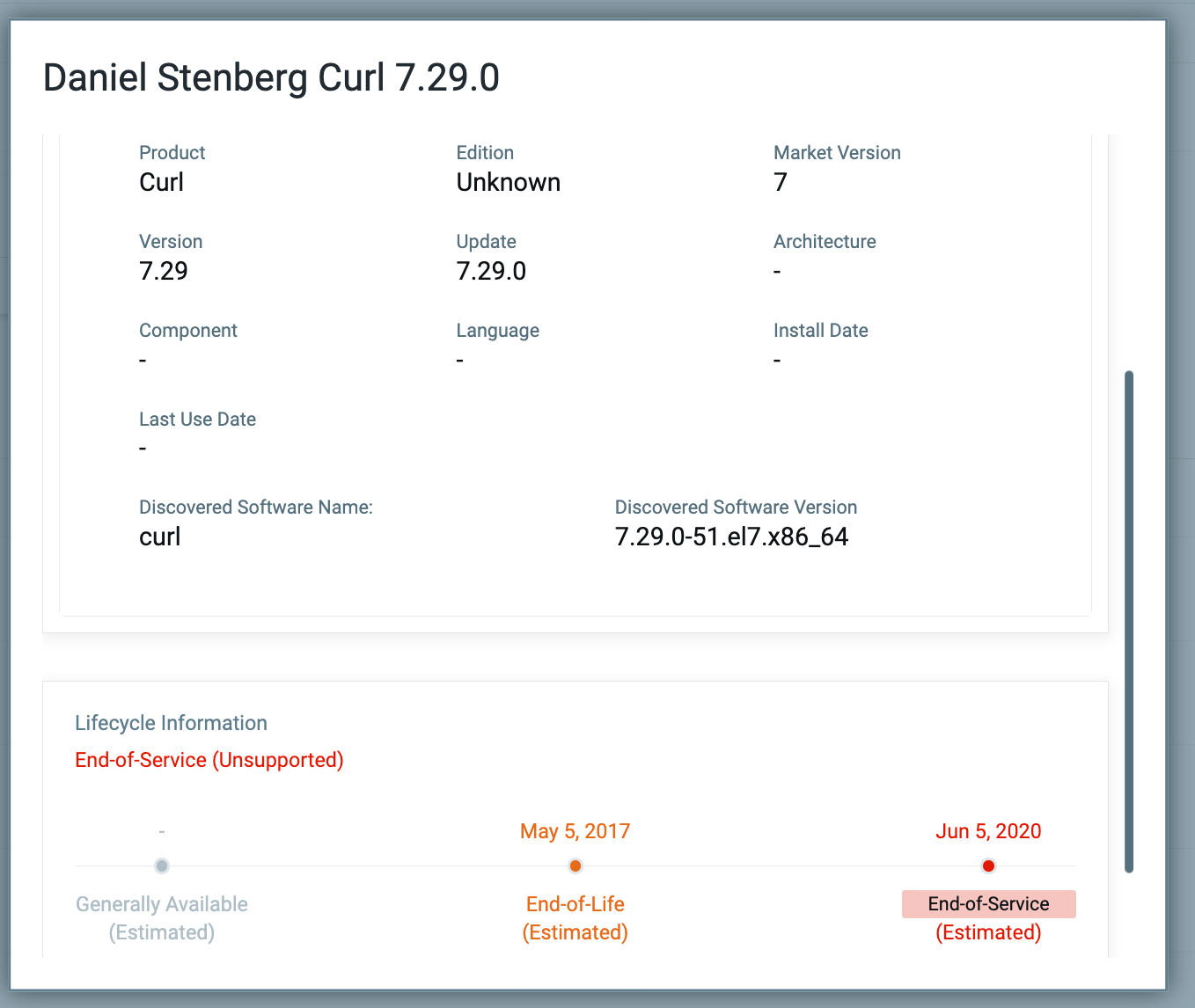
Task: Click the Architecture field dash
Action: pyautogui.click(x=776, y=271)
